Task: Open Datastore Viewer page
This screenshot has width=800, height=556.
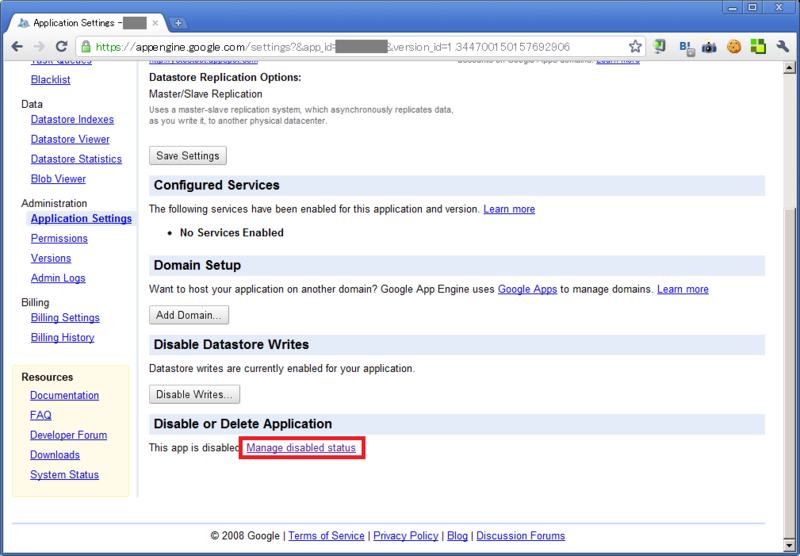Action: point(70,139)
